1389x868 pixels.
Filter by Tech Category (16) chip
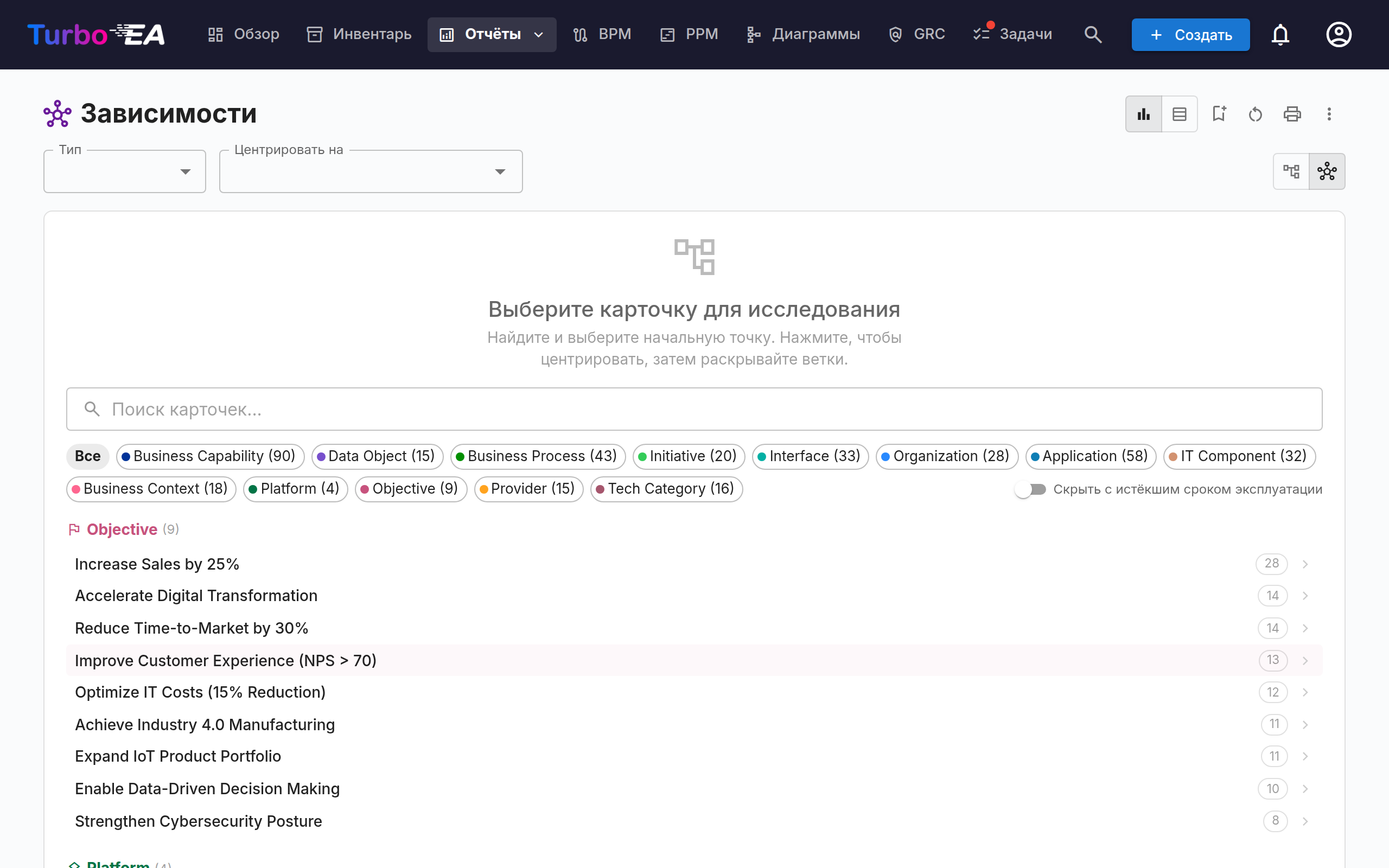tap(666, 489)
